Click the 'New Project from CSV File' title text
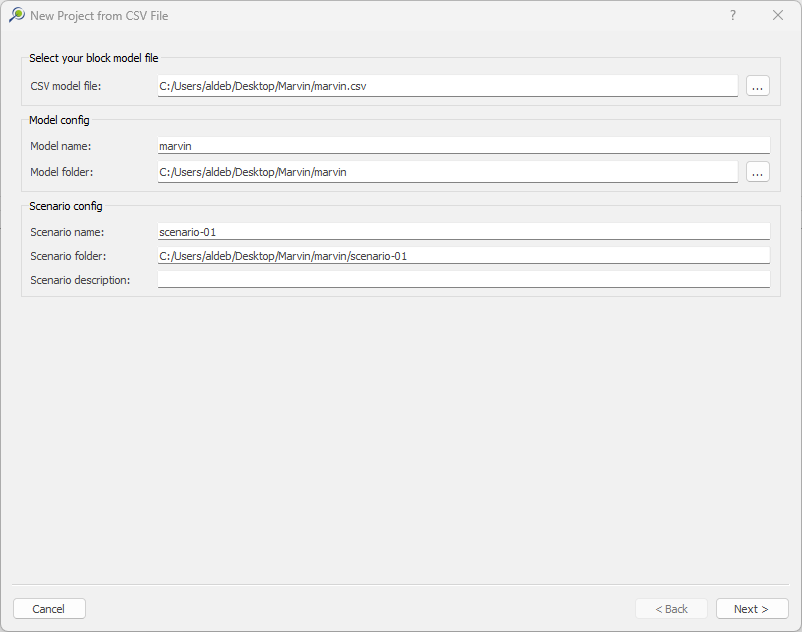The image size is (802, 632). point(99,16)
